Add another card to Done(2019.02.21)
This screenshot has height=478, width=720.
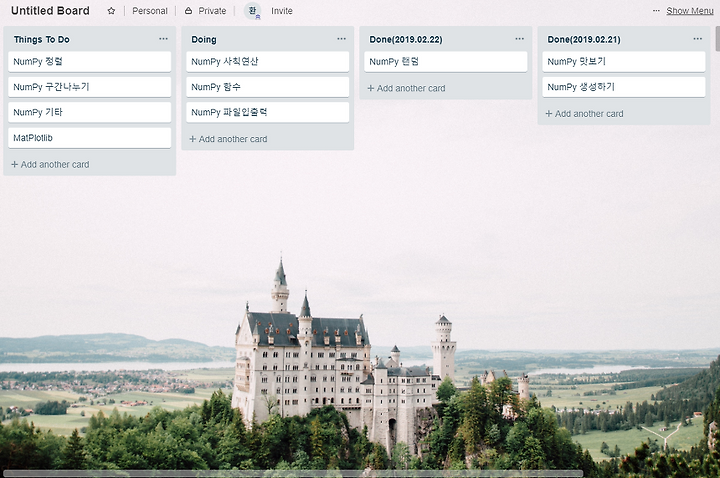tap(585, 113)
